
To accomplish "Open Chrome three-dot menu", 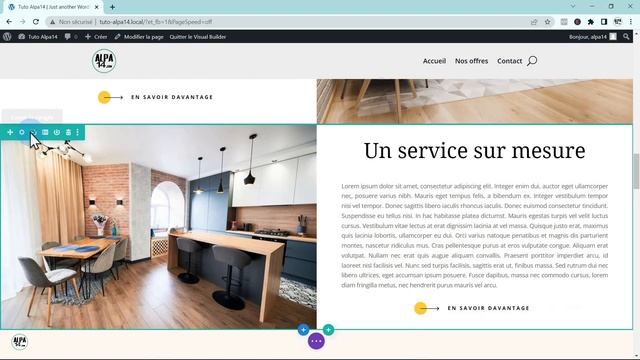I will (631, 22).
